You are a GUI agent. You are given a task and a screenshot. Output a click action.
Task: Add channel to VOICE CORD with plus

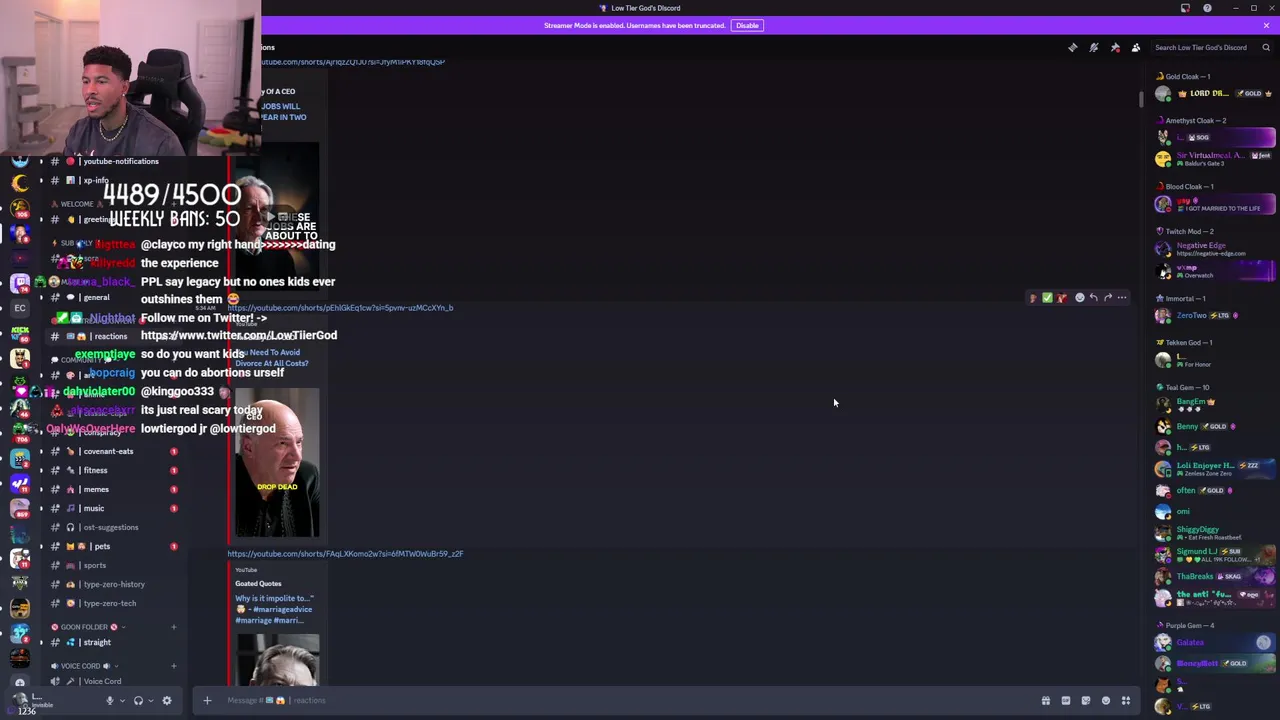point(173,666)
